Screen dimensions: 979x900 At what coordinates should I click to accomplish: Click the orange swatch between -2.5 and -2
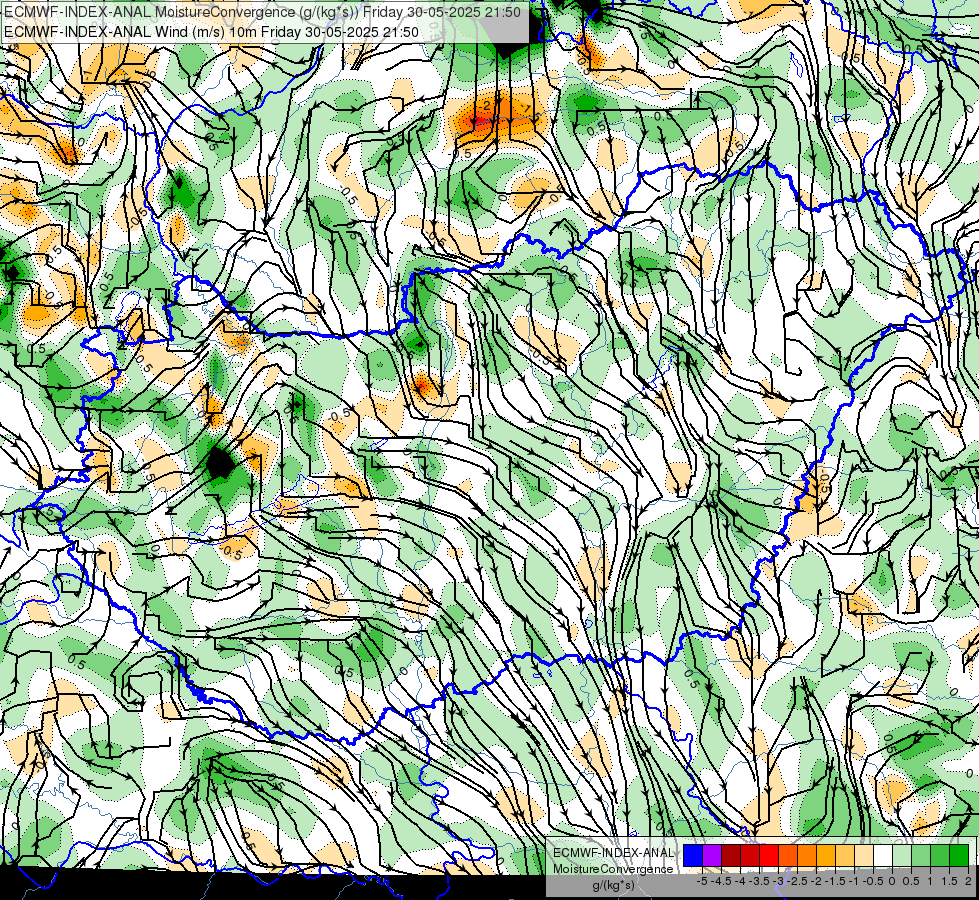click(x=807, y=855)
